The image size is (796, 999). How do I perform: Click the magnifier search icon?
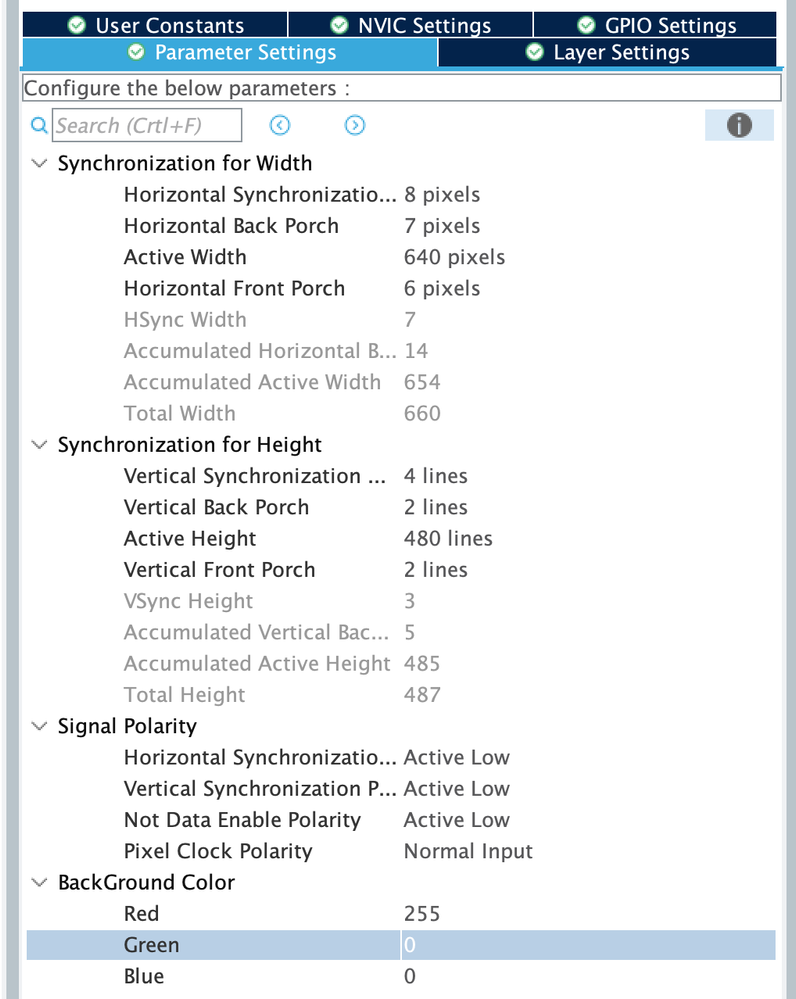(39, 126)
